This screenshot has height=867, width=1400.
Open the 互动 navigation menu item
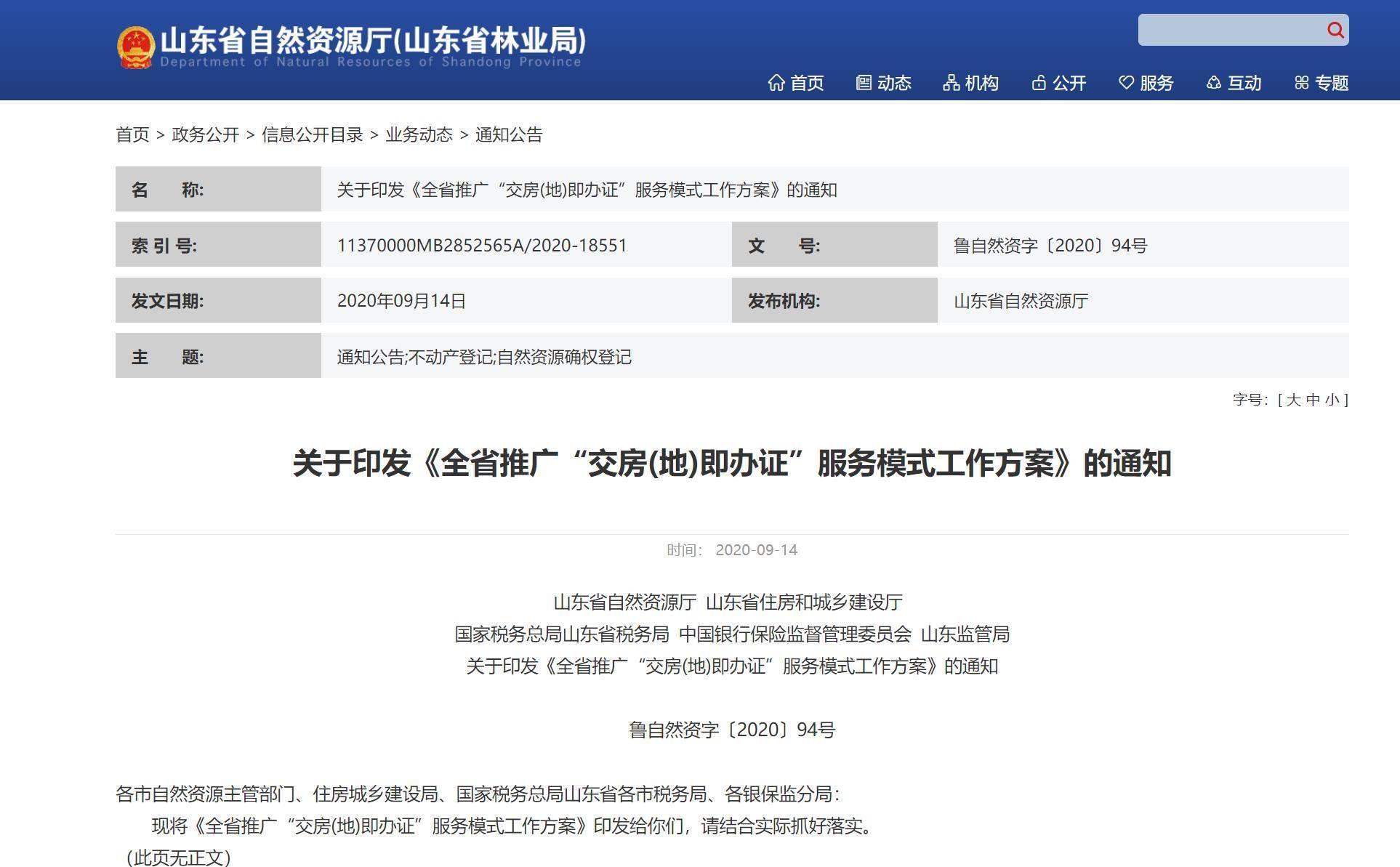coord(1234,83)
